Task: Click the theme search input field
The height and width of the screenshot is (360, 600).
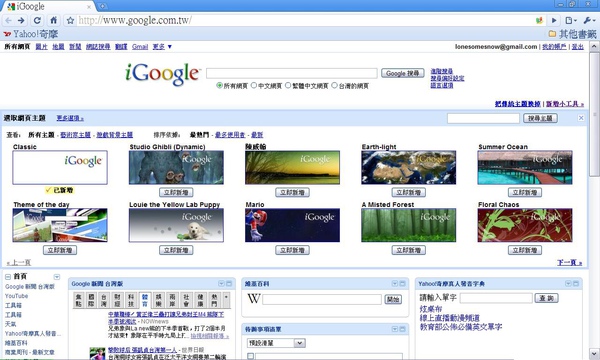Action: 483,118
